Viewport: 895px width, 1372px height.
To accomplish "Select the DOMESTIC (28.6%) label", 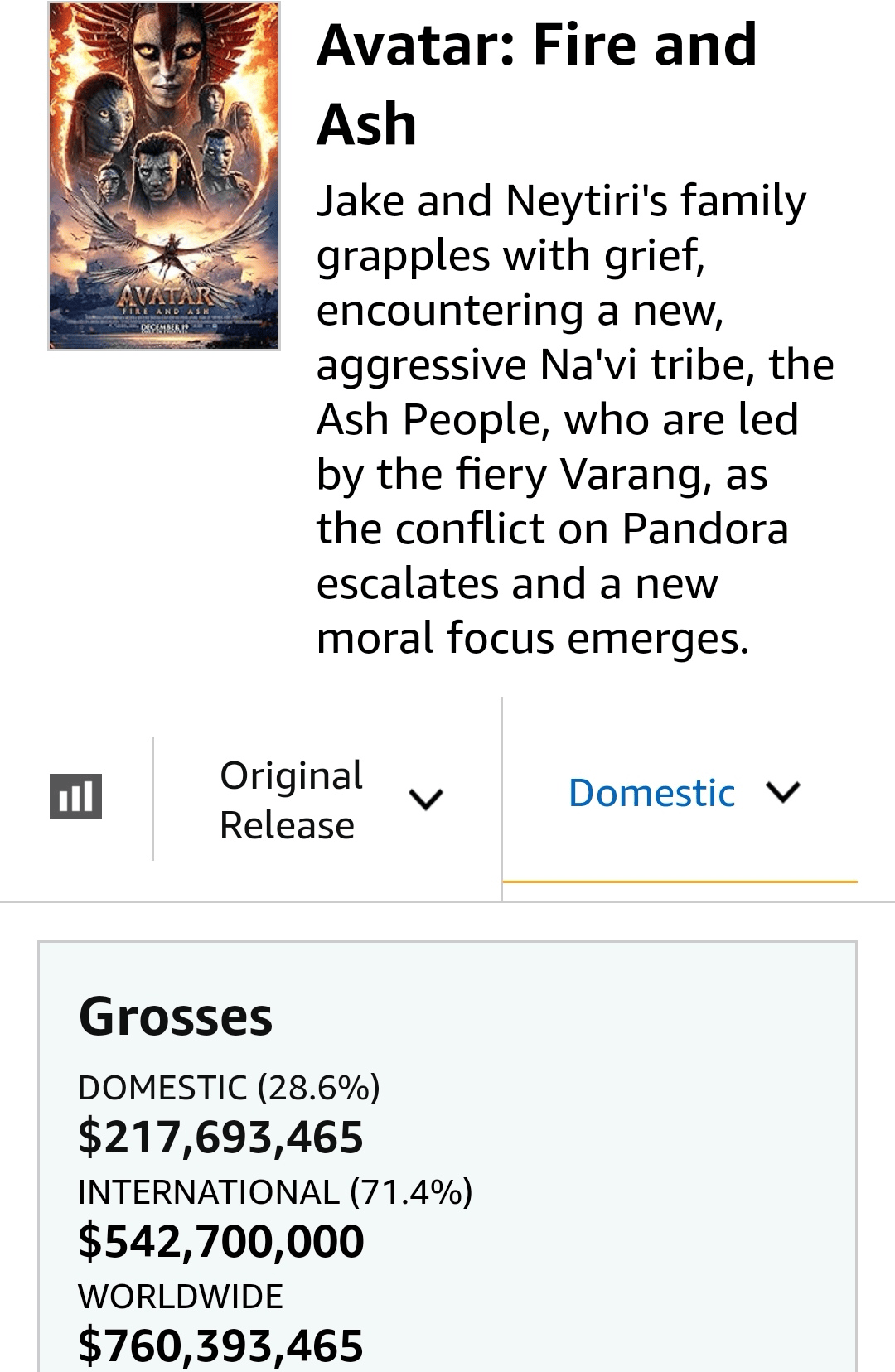I will pos(229,1087).
